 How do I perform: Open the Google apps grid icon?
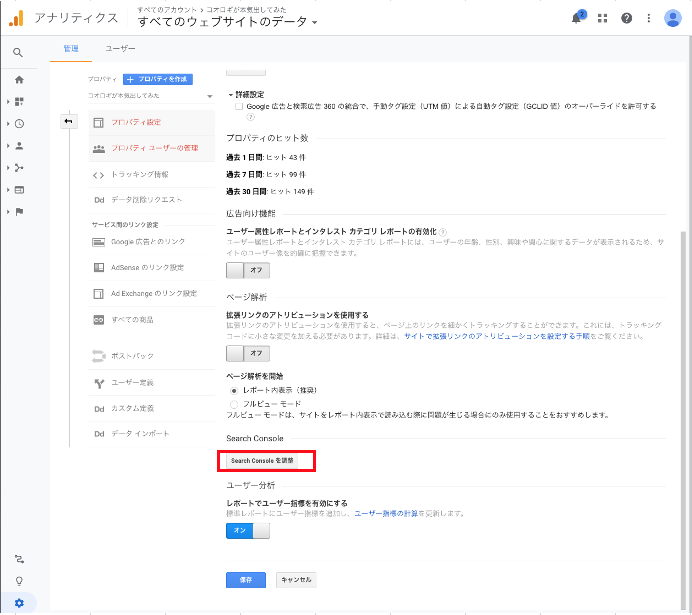tap(602, 18)
